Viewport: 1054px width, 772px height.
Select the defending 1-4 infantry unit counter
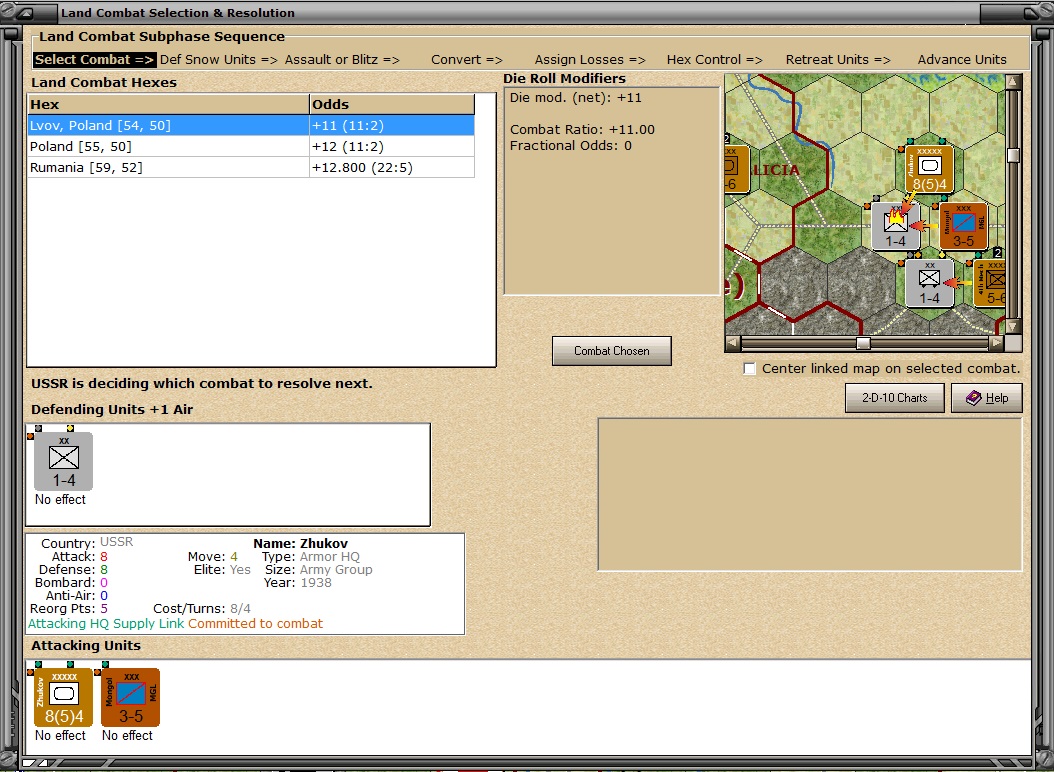[x=63, y=461]
